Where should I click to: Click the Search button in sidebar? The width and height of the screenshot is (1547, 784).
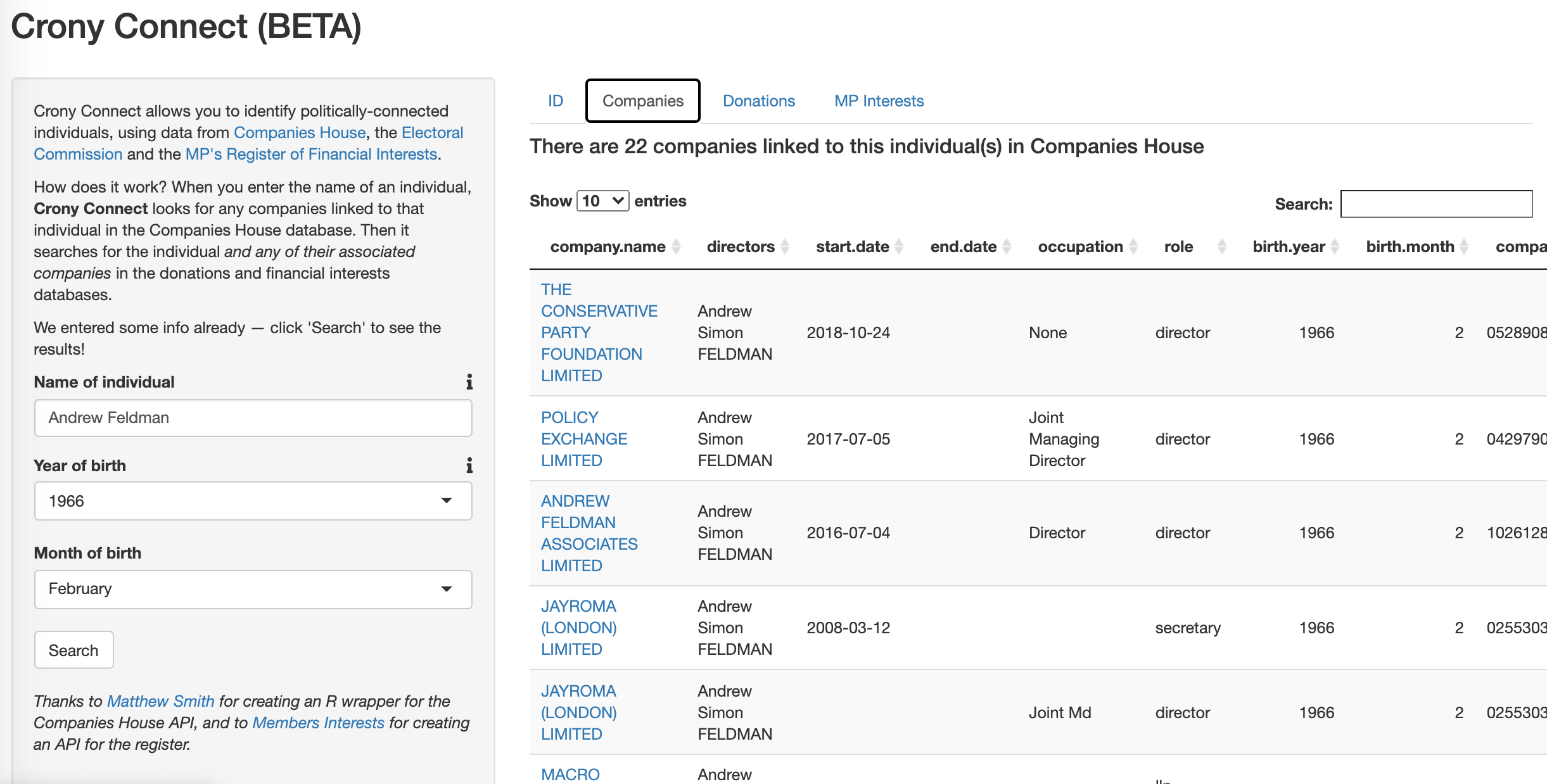[74, 650]
